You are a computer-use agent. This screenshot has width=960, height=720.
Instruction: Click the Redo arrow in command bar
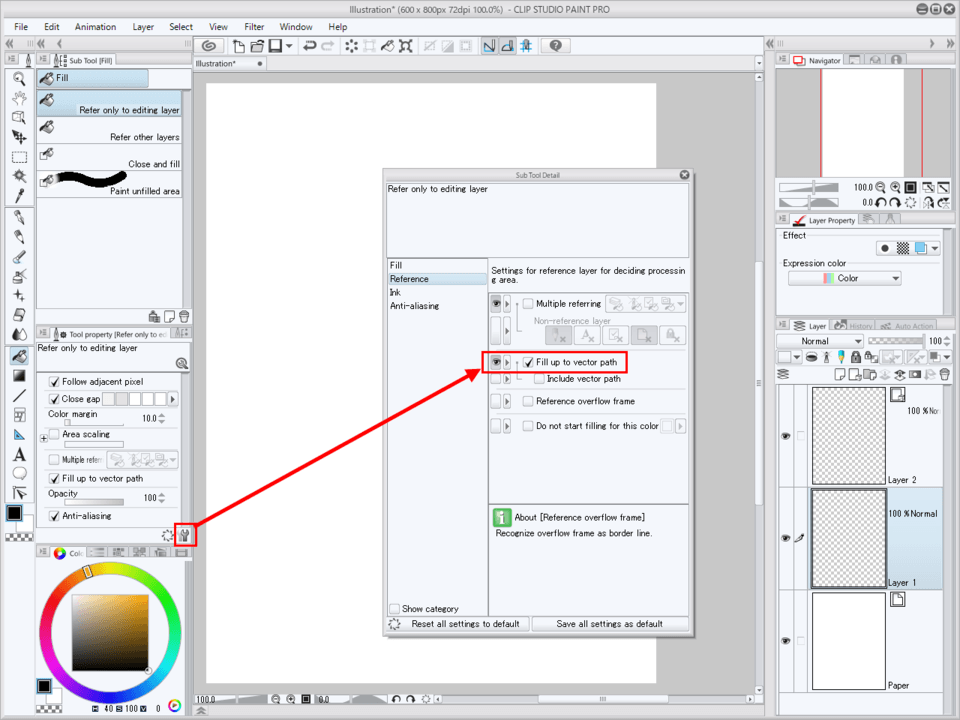328,46
